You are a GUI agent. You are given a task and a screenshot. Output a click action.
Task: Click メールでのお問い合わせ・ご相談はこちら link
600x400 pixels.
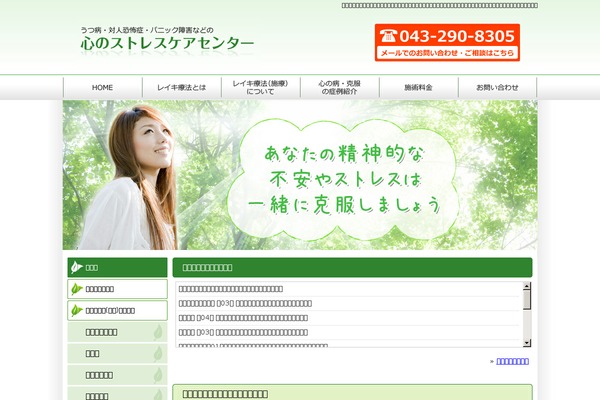(x=447, y=53)
